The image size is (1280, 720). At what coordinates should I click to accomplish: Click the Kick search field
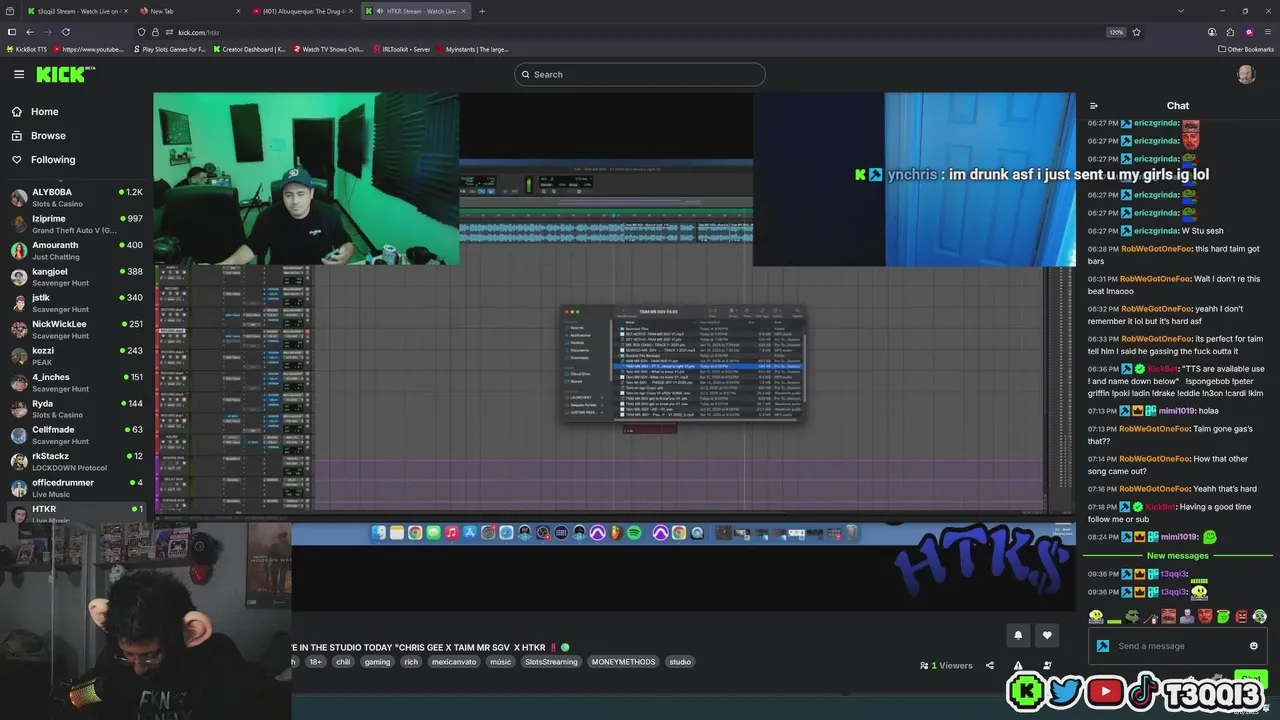point(640,74)
